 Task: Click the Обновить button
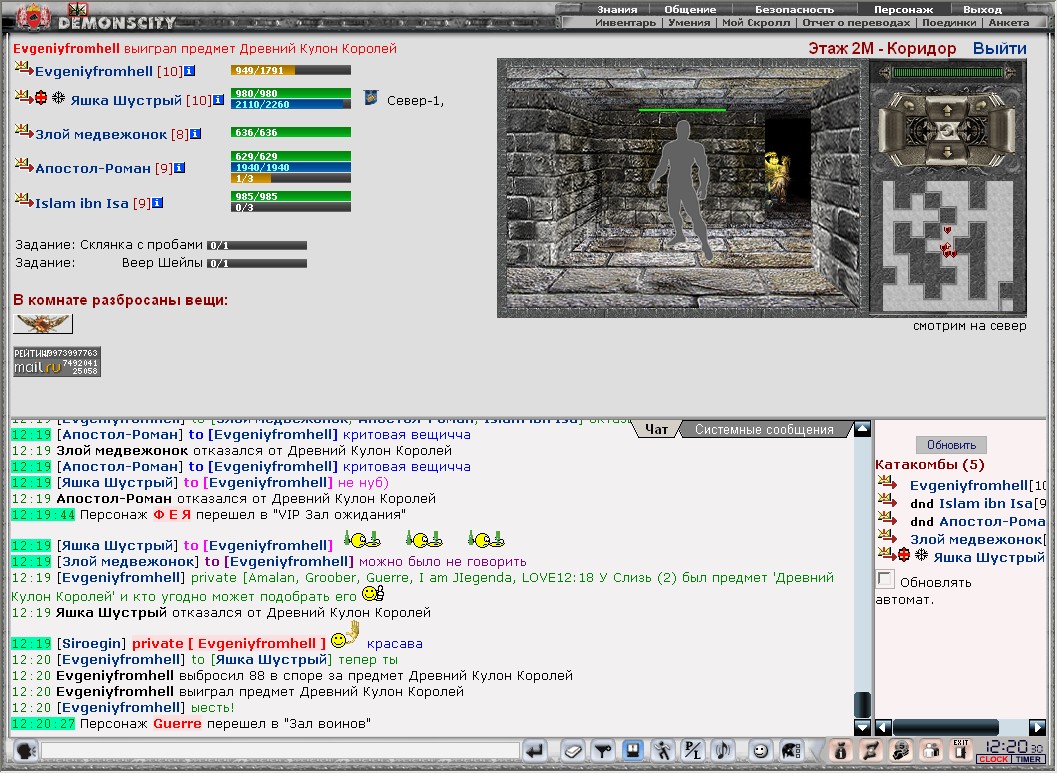[x=950, y=445]
